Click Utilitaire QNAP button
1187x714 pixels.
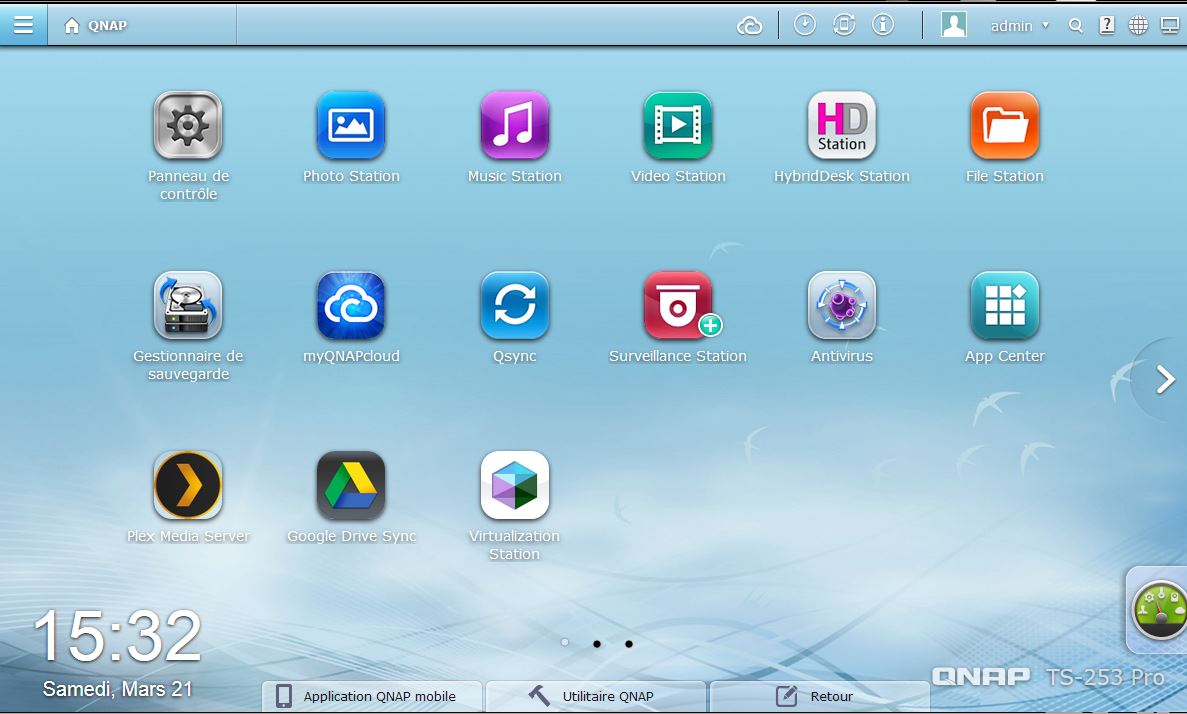595,697
